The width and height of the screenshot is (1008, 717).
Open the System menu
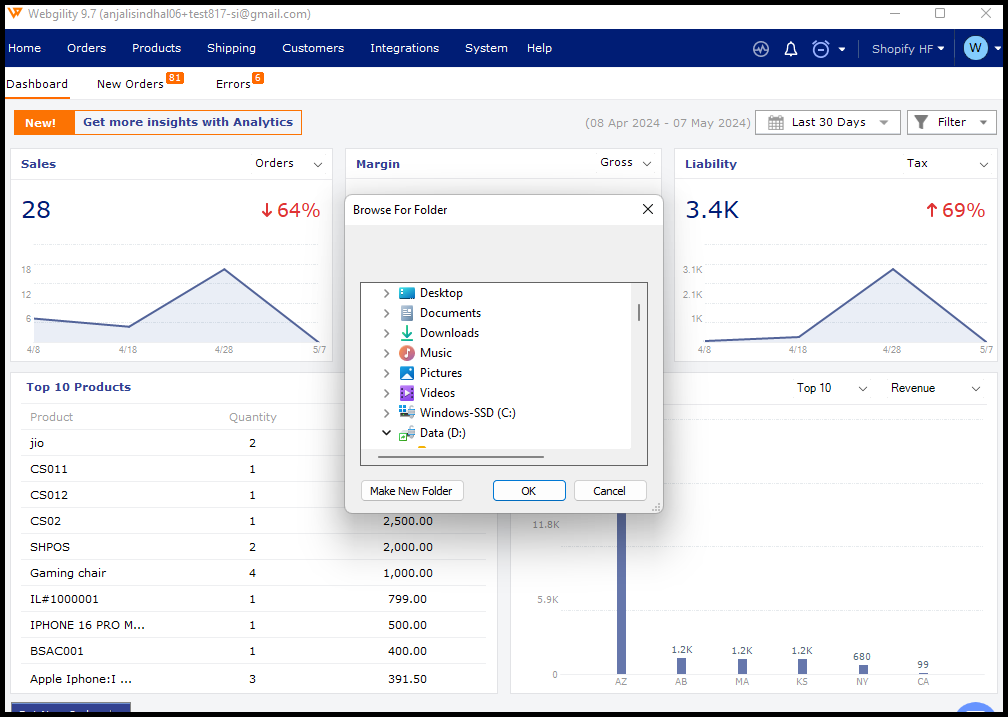[x=486, y=48]
